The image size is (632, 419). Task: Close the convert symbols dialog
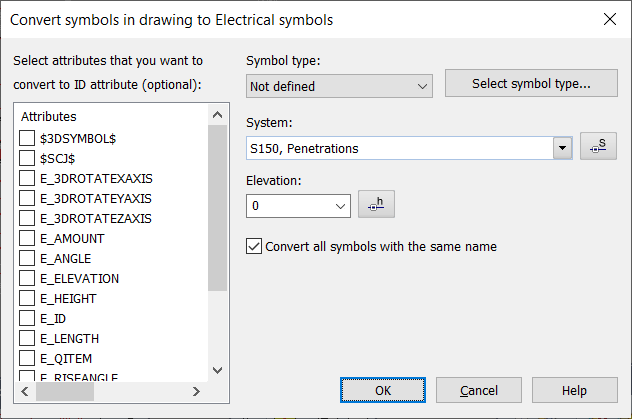point(609,19)
